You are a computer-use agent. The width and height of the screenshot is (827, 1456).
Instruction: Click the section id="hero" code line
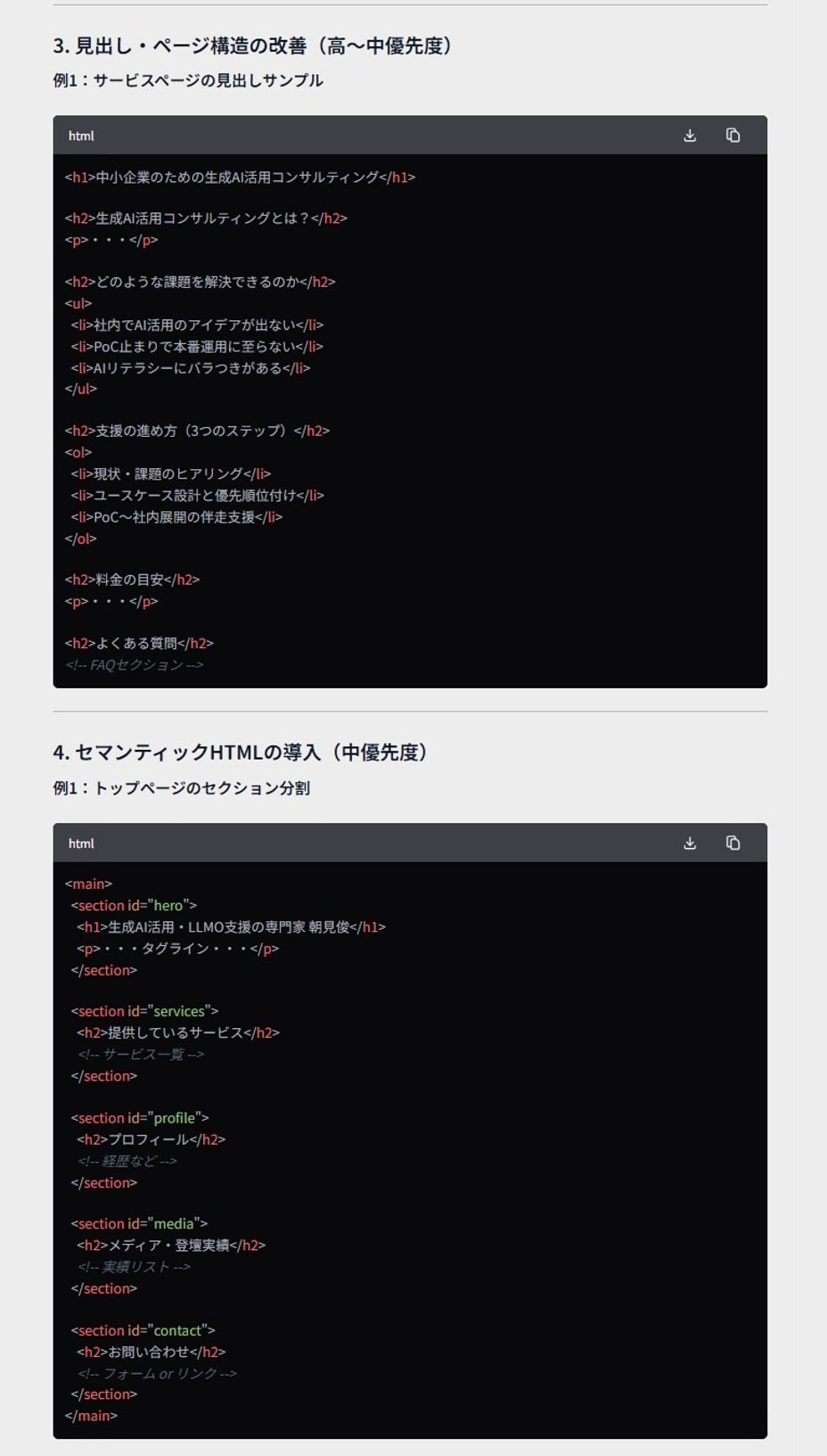click(134, 905)
